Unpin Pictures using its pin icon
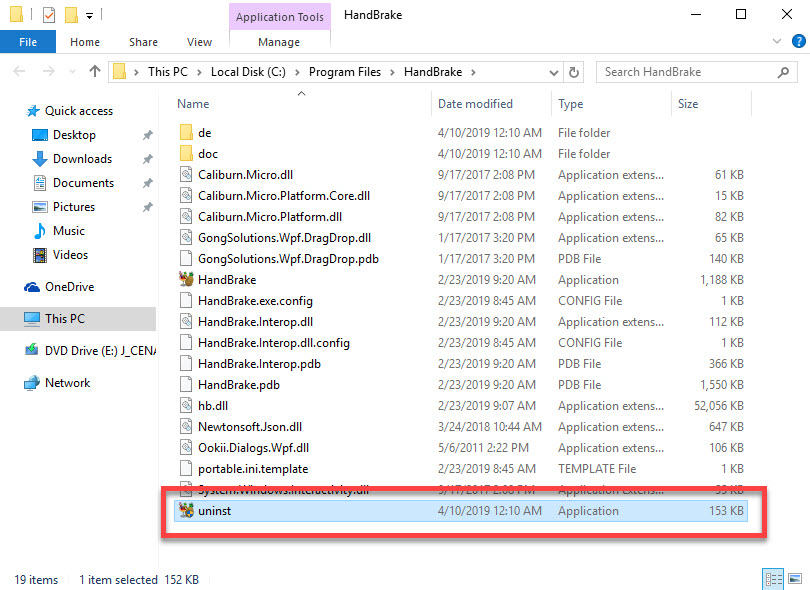 [x=148, y=207]
